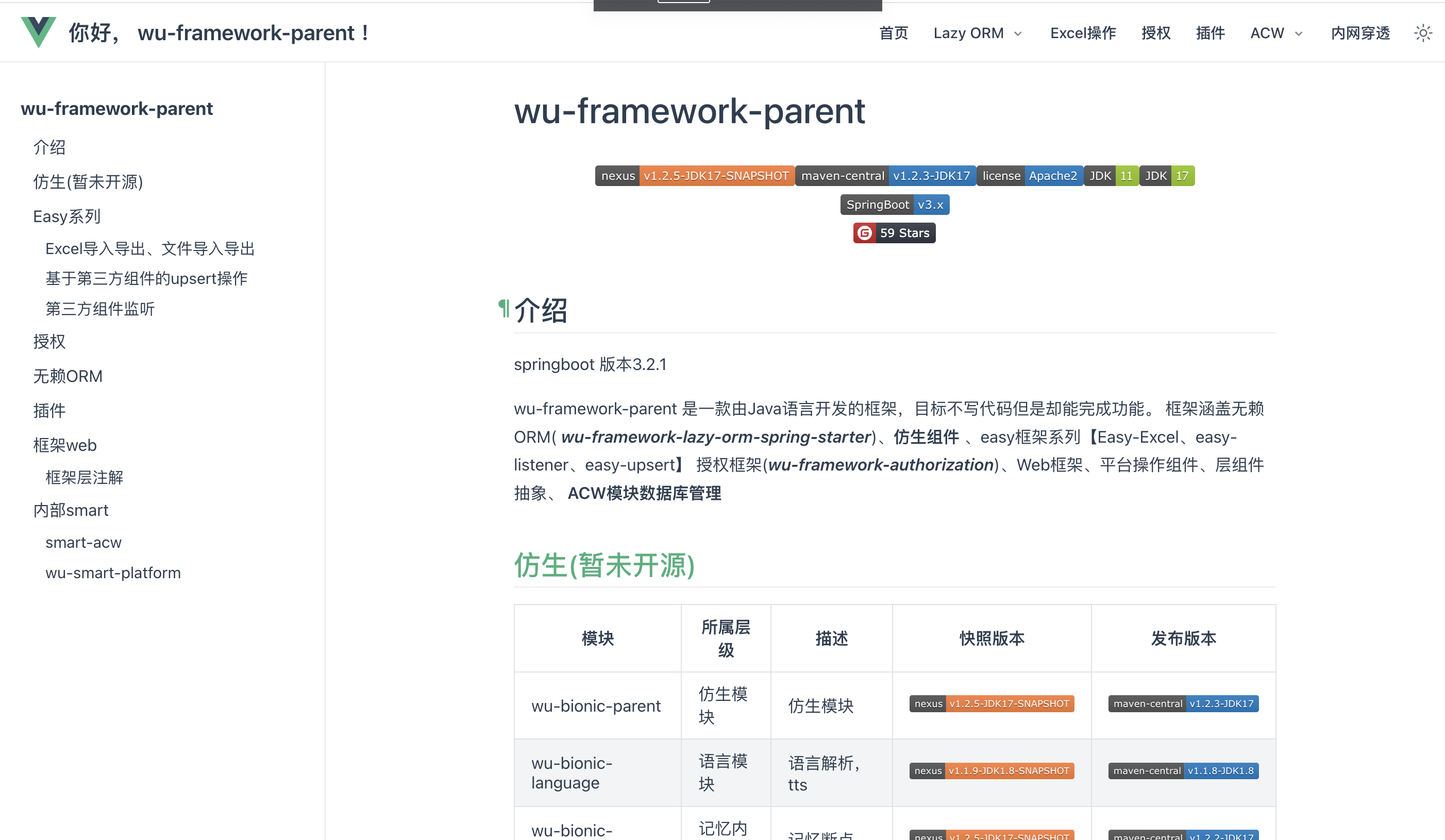
Task: Click the 内网穿透 navbar entry
Action: tap(1359, 32)
